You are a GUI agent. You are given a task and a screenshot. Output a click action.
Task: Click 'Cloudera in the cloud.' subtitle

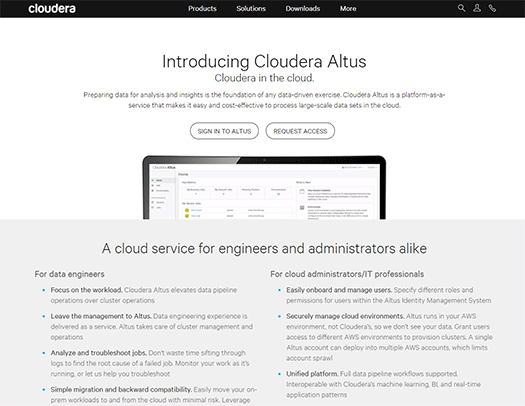(x=264, y=78)
